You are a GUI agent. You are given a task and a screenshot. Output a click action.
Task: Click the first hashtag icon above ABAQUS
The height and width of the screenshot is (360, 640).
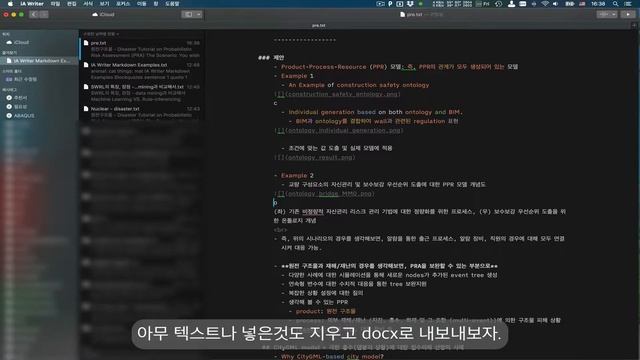point(9,98)
